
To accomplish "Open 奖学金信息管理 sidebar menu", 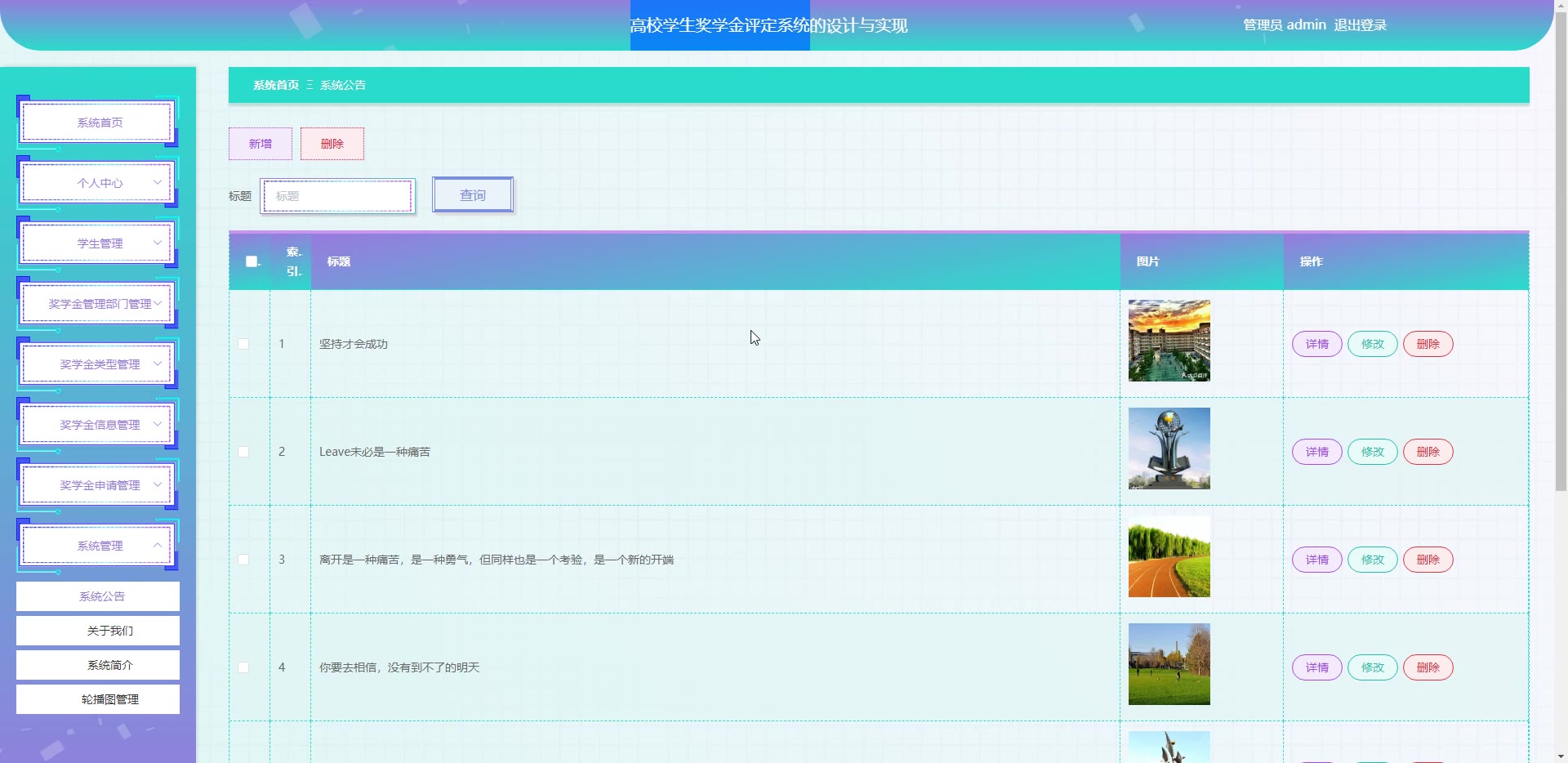I will tap(98, 425).
